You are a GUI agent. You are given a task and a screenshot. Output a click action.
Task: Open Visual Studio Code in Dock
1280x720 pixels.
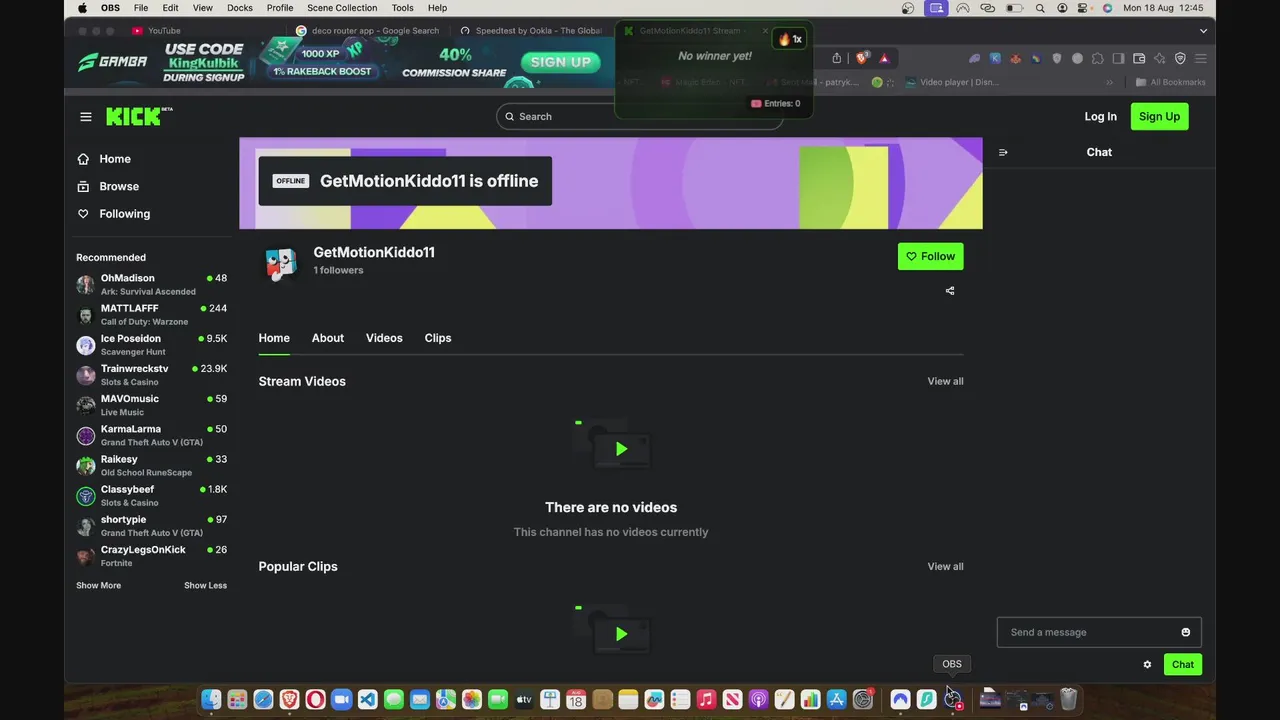[367, 699]
